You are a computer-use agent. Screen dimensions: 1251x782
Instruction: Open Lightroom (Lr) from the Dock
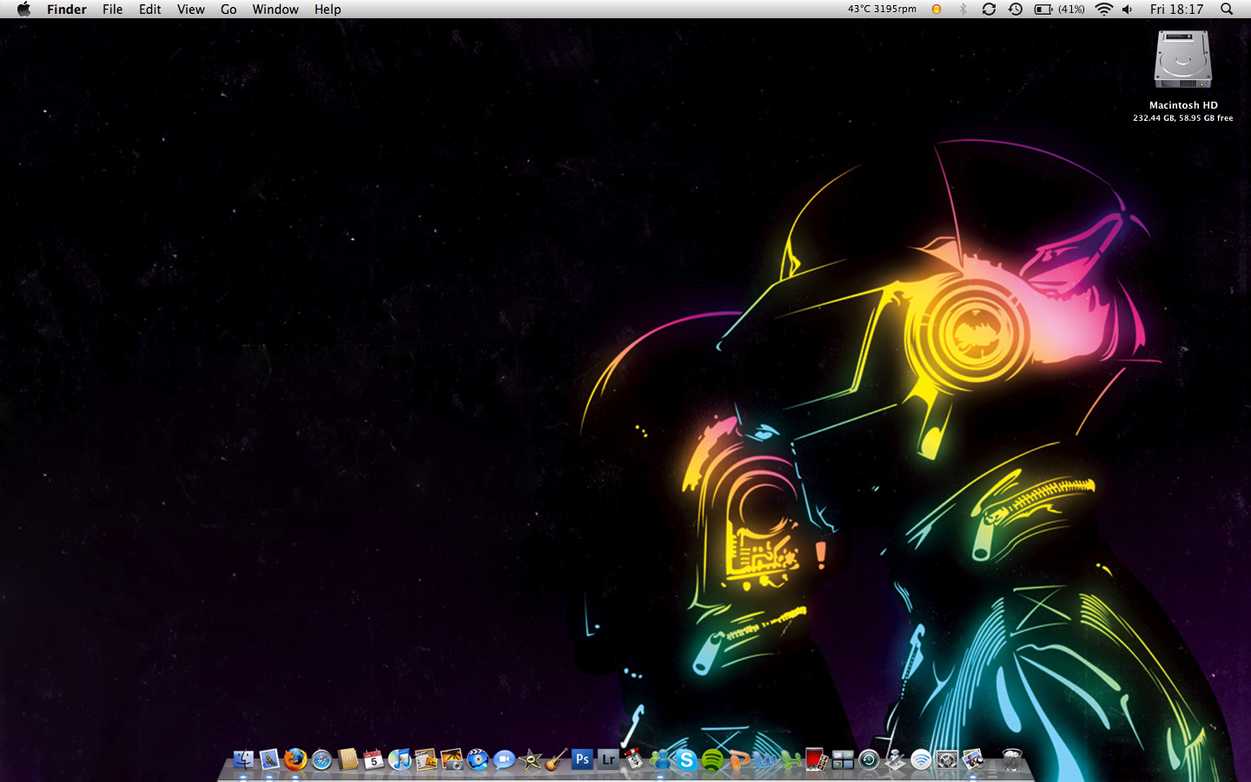pos(608,759)
